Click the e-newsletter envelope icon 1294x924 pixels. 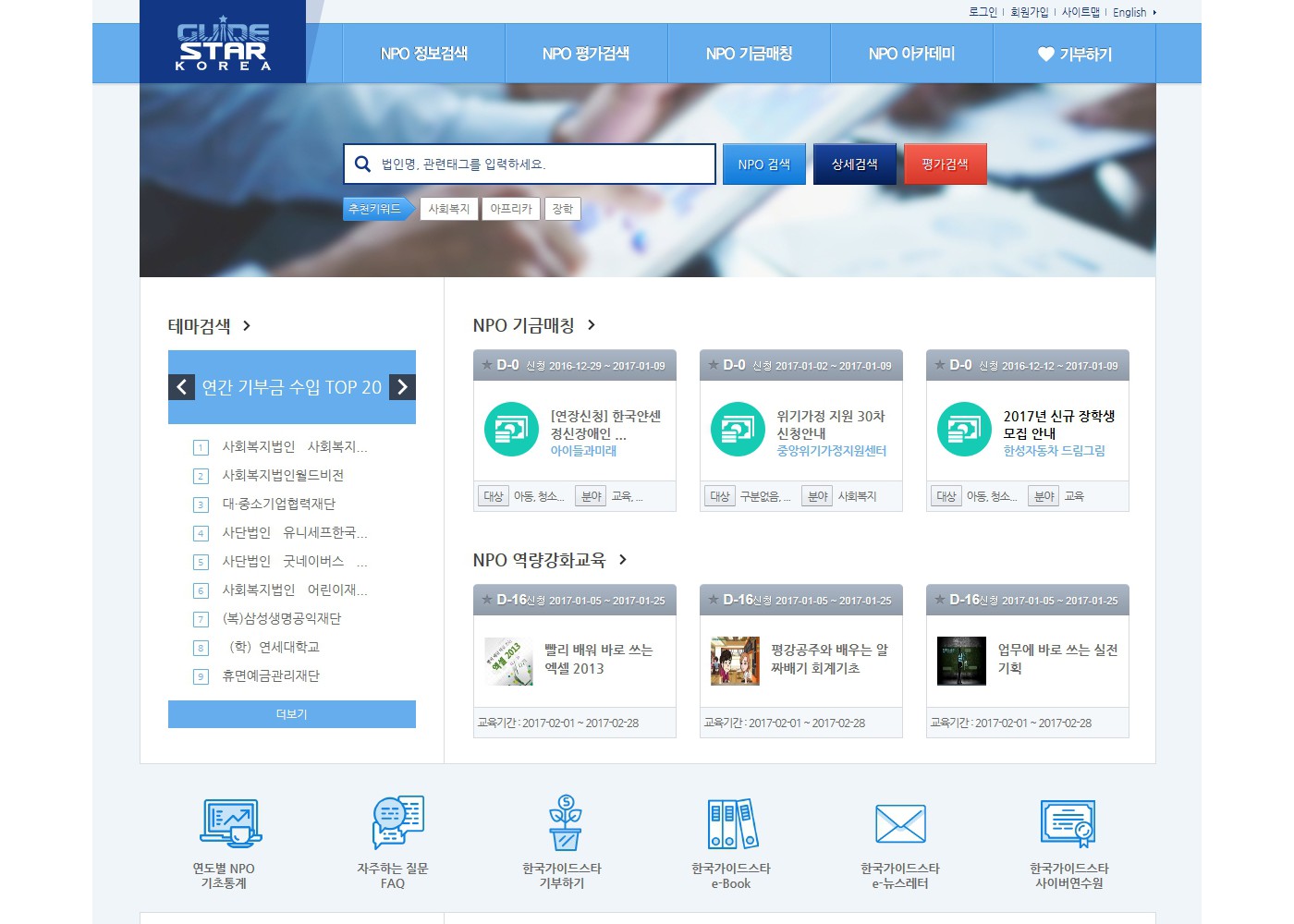(x=900, y=823)
